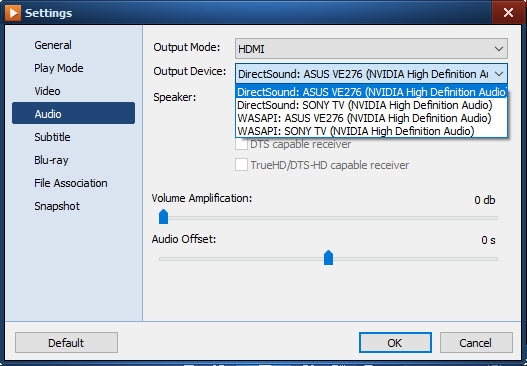Choose DirectSound: ASUS VE276 output device

[371, 92]
